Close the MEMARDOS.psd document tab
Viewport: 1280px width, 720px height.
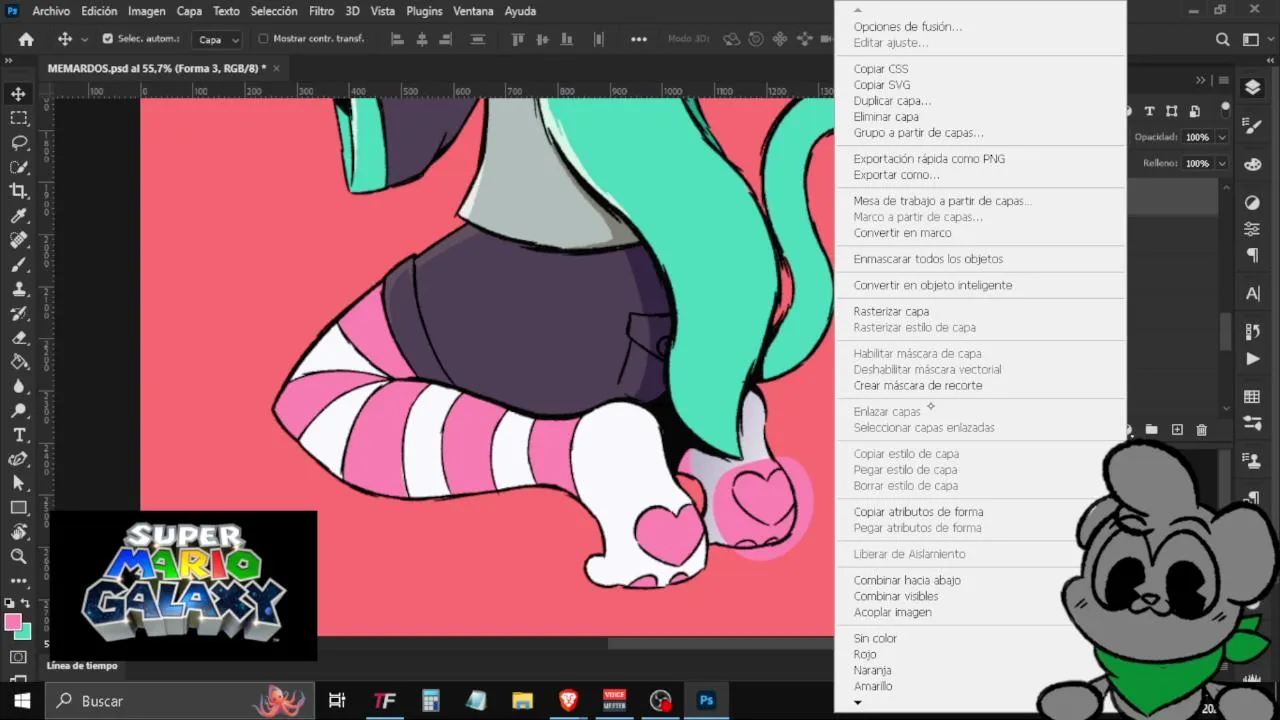pyautogui.click(x=276, y=68)
